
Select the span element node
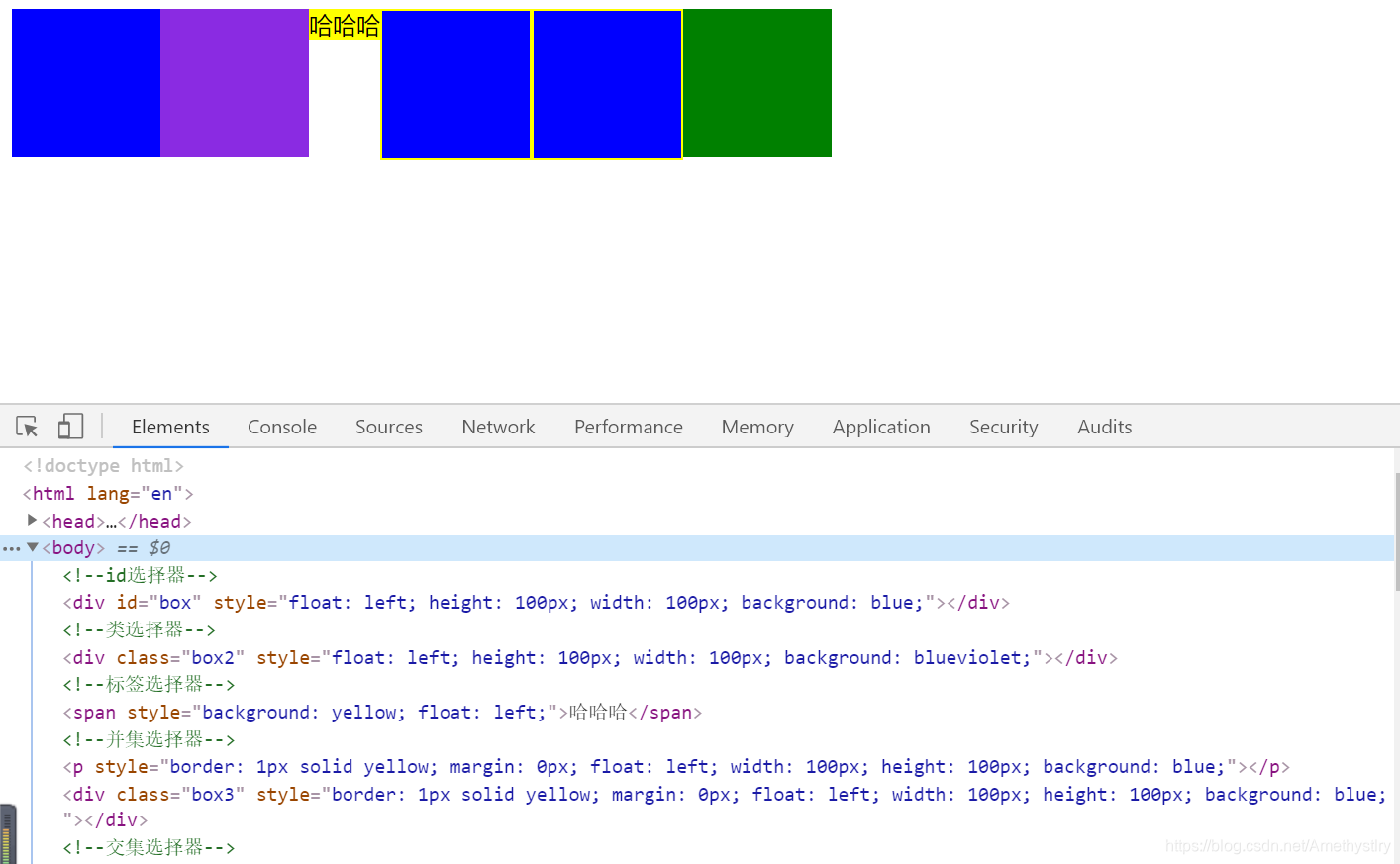(x=382, y=713)
